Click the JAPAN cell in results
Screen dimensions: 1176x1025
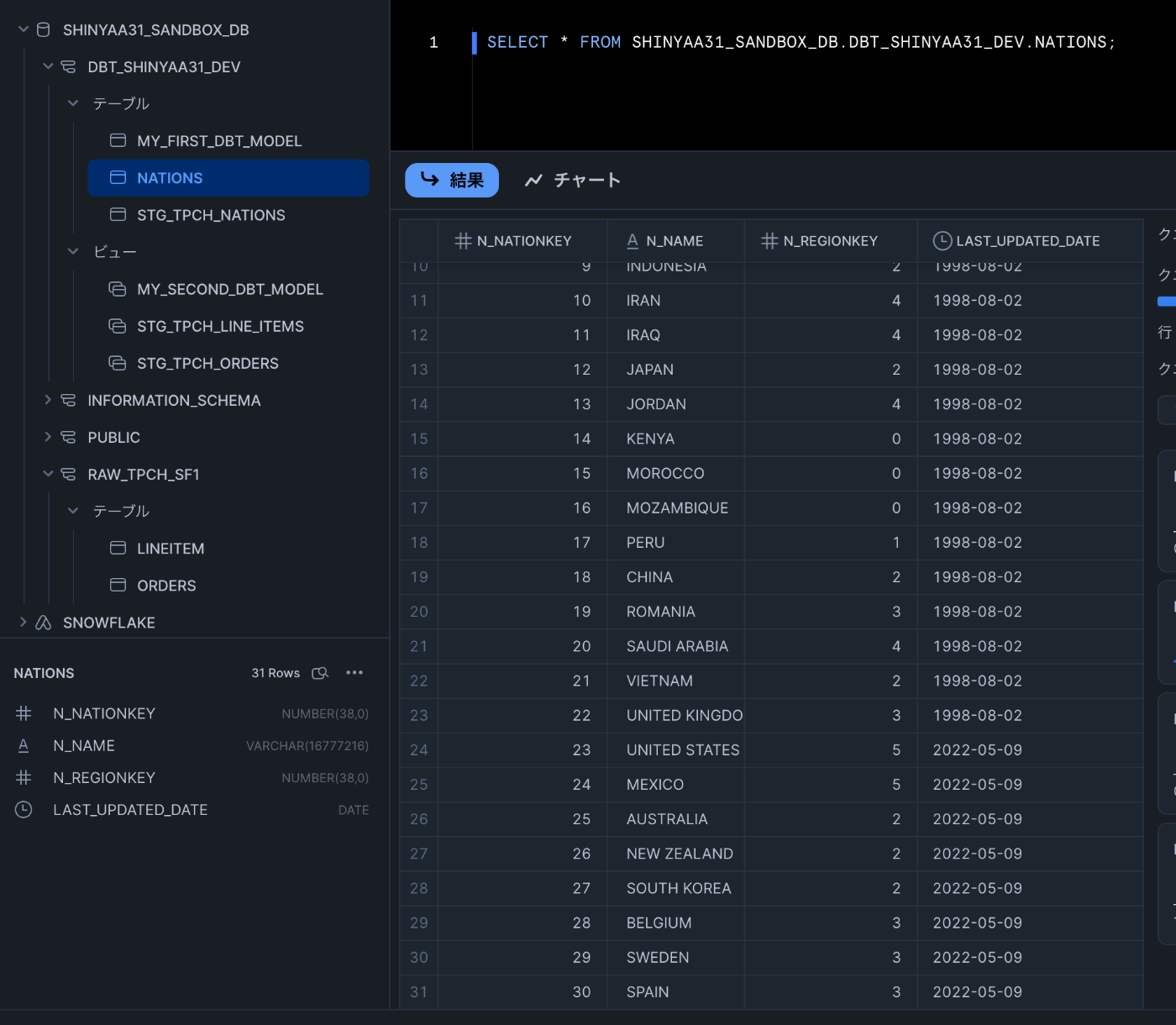point(675,370)
